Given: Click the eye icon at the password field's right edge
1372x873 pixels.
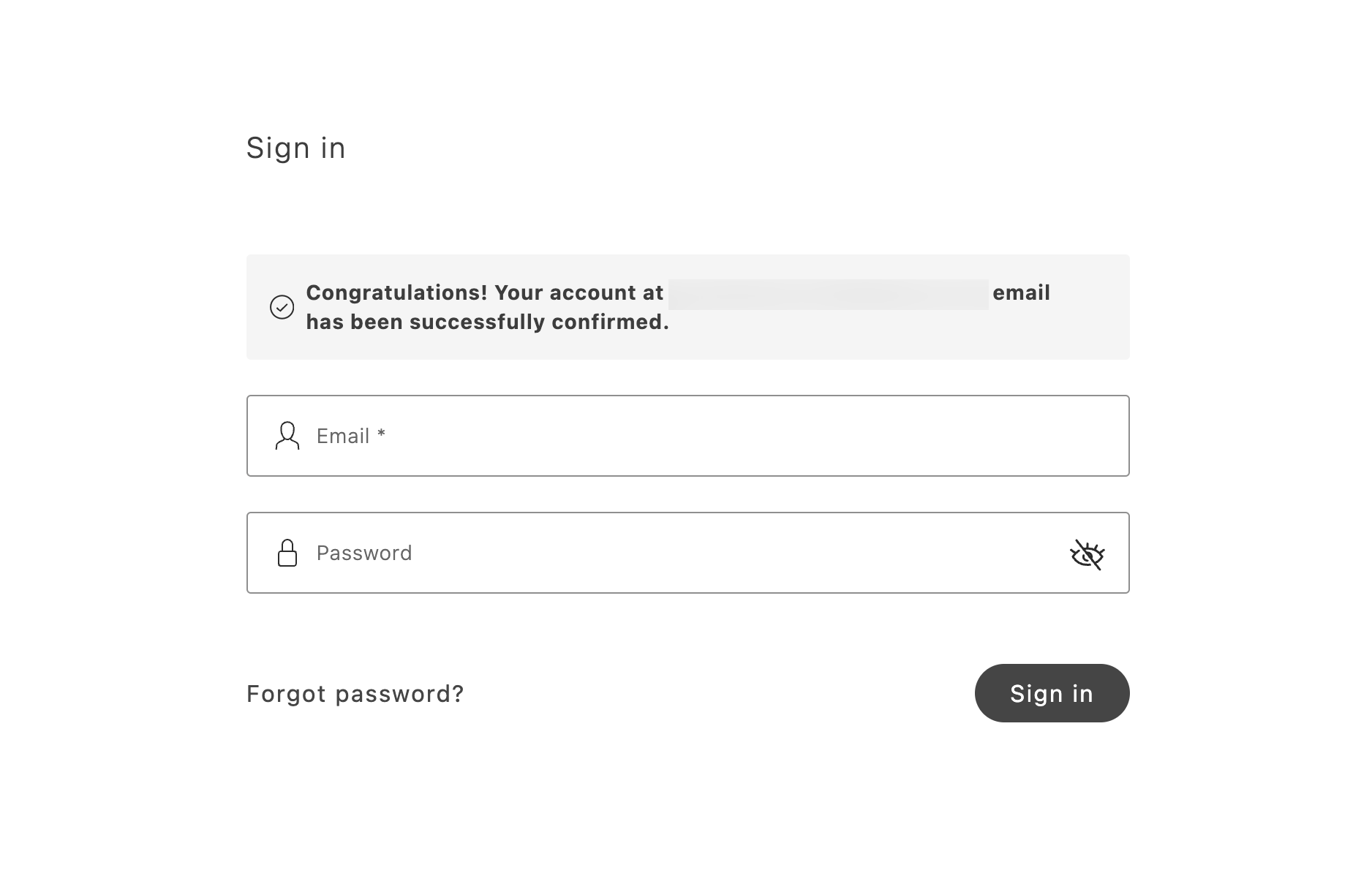Looking at the screenshot, I should (x=1087, y=553).
